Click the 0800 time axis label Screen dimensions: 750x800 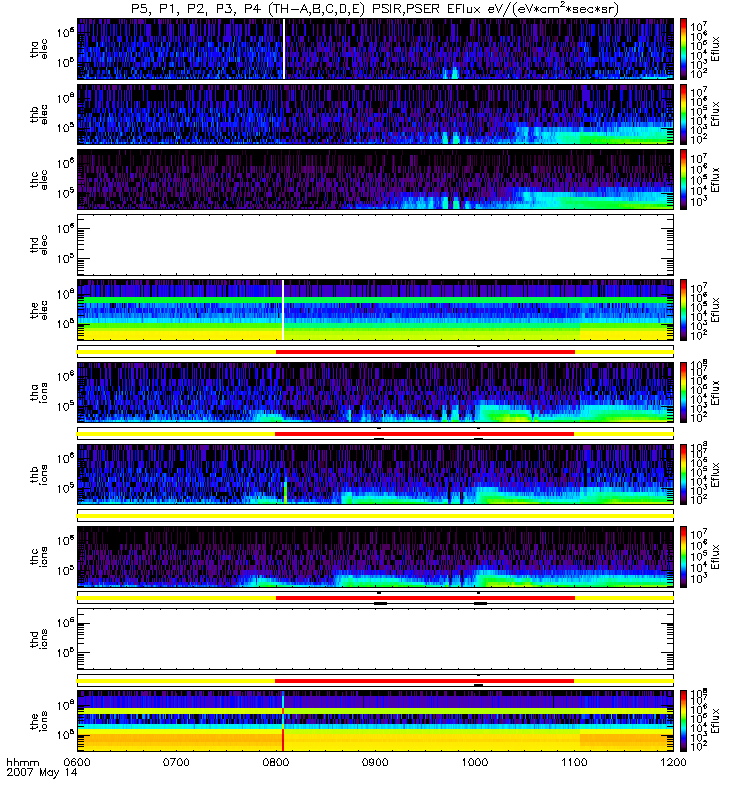tap(276, 762)
